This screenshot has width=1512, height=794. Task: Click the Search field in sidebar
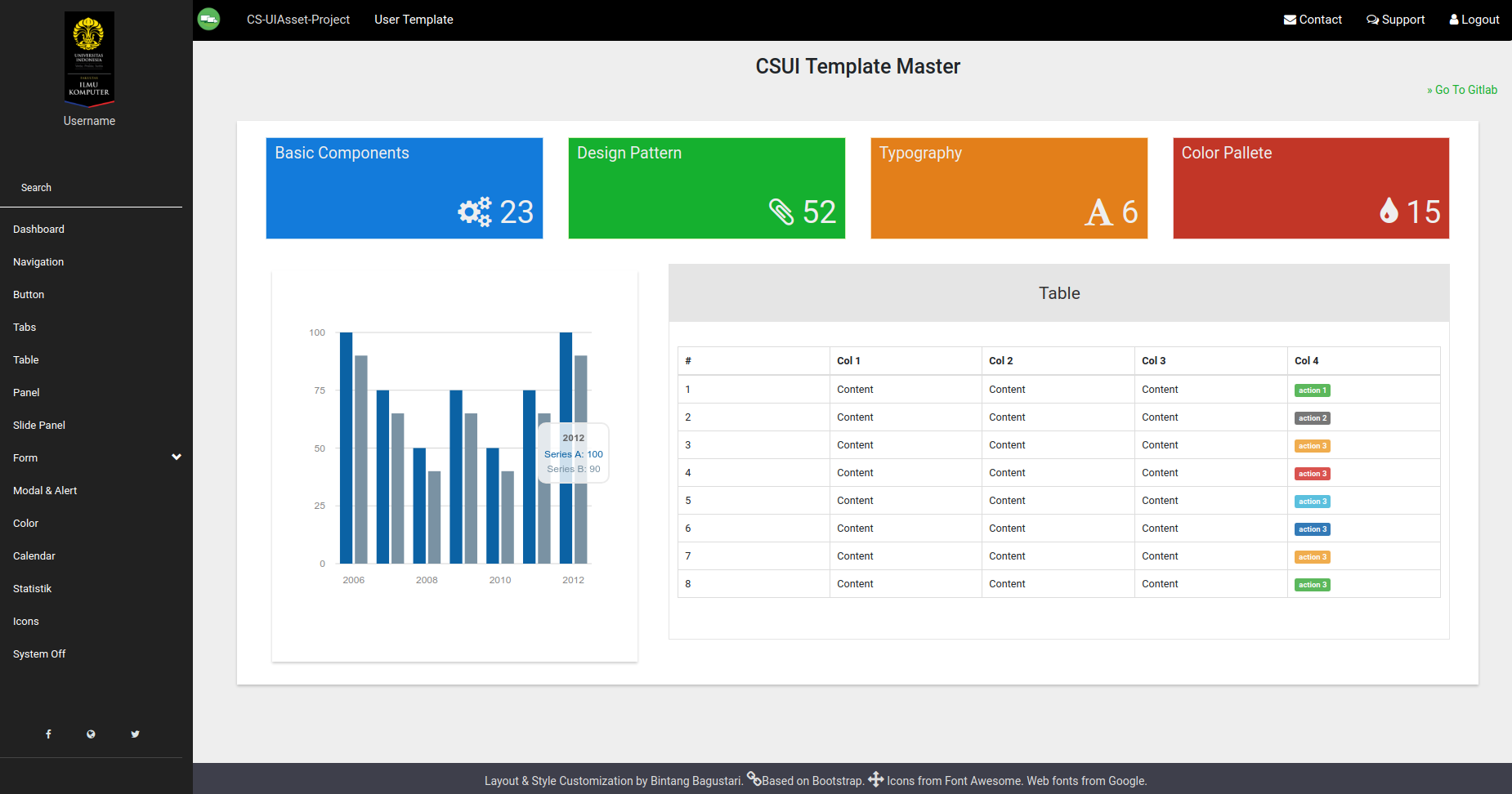tap(90, 188)
